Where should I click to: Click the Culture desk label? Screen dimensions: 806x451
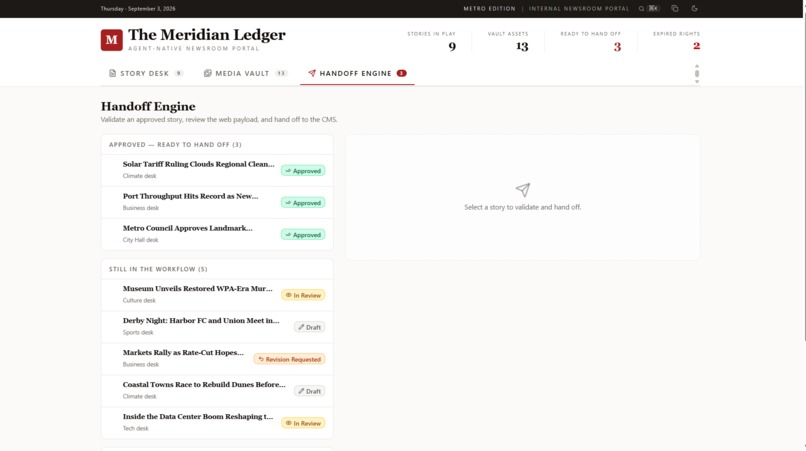pyautogui.click(x=139, y=300)
